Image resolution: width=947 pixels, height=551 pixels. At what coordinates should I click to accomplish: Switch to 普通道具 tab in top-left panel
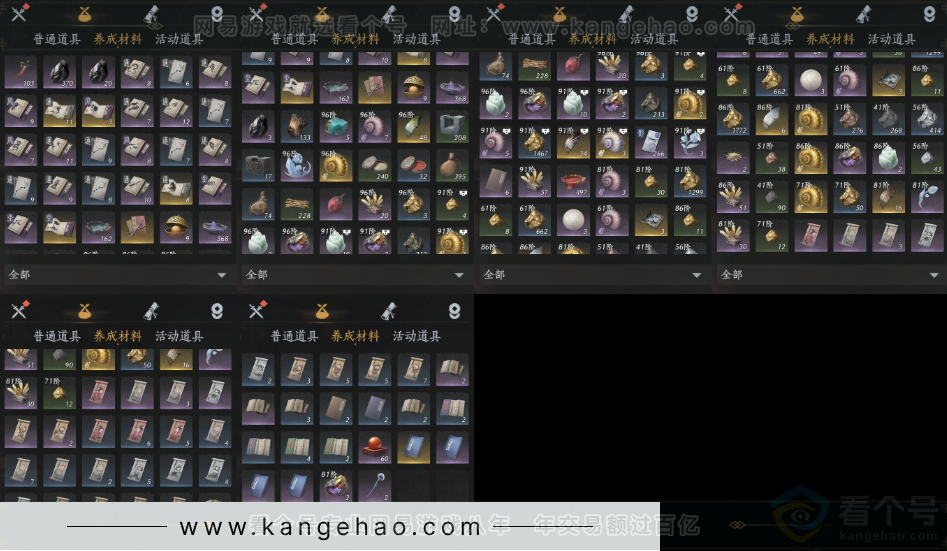pyautogui.click(x=57, y=40)
